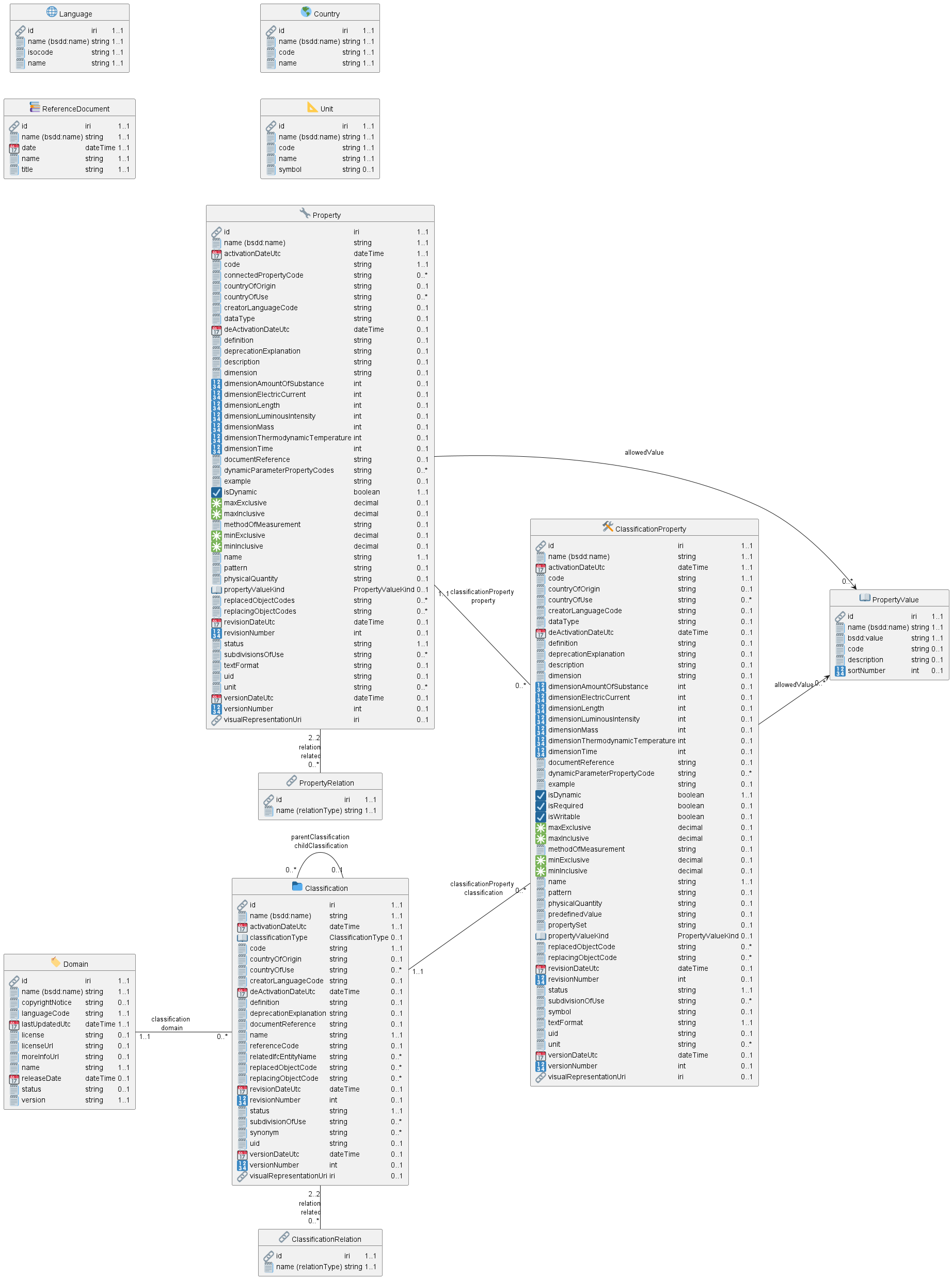Click 'name (relationType)' in PropertyRelation

[x=309, y=811]
